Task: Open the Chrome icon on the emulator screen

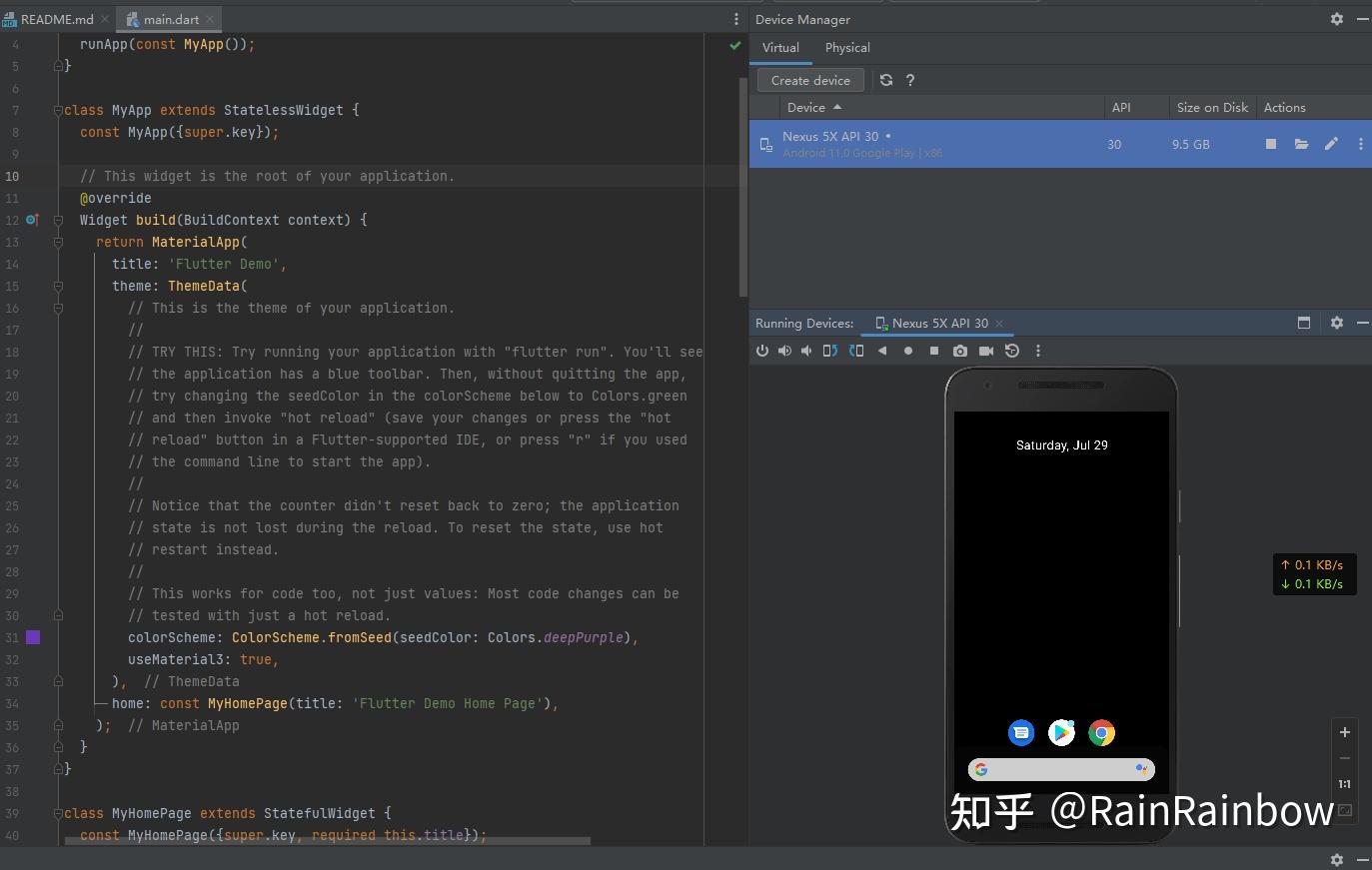Action: [x=1102, y=732]
